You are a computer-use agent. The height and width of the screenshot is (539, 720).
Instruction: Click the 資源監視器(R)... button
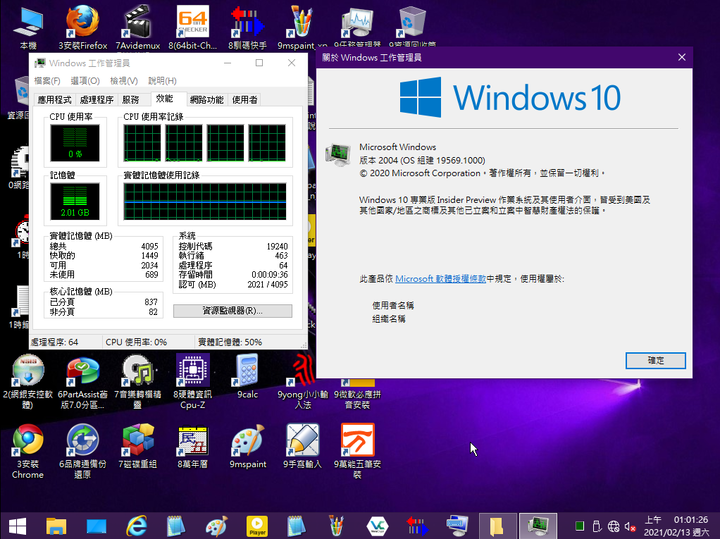pyautogui.click(x=232, y=311)
